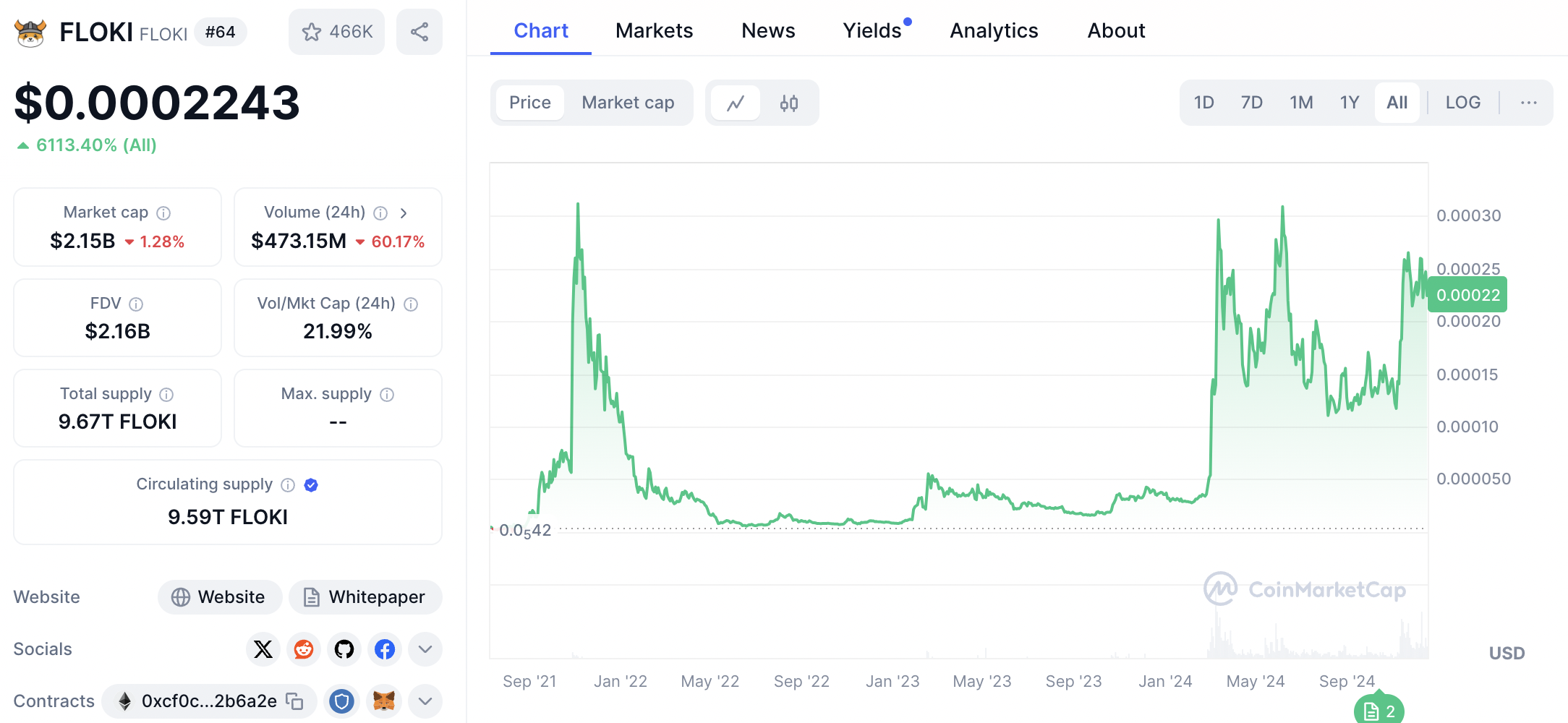Click the 9.67T FLOKI total supply value
The width and height of the screenshot is (1568, 723).
118,422
